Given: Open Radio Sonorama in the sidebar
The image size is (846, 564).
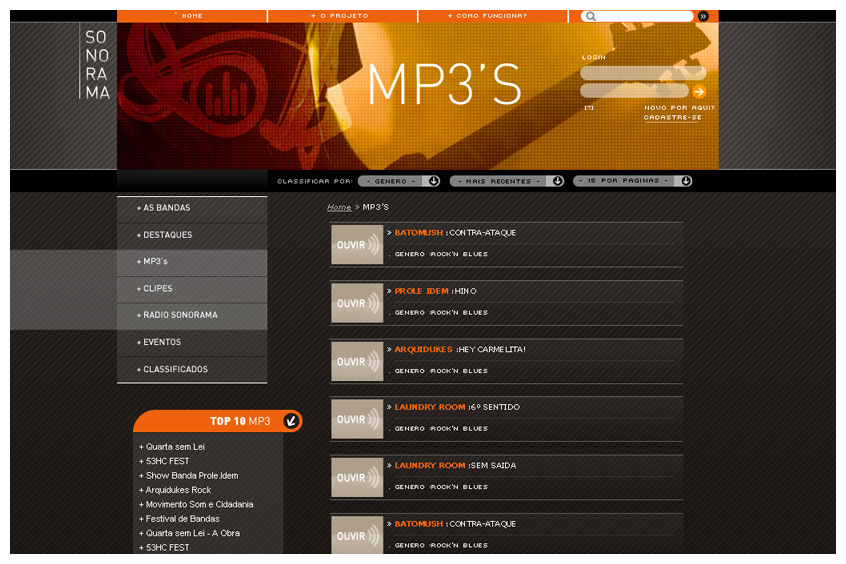Looking at the screenshot, I should (x=192, y=315).
